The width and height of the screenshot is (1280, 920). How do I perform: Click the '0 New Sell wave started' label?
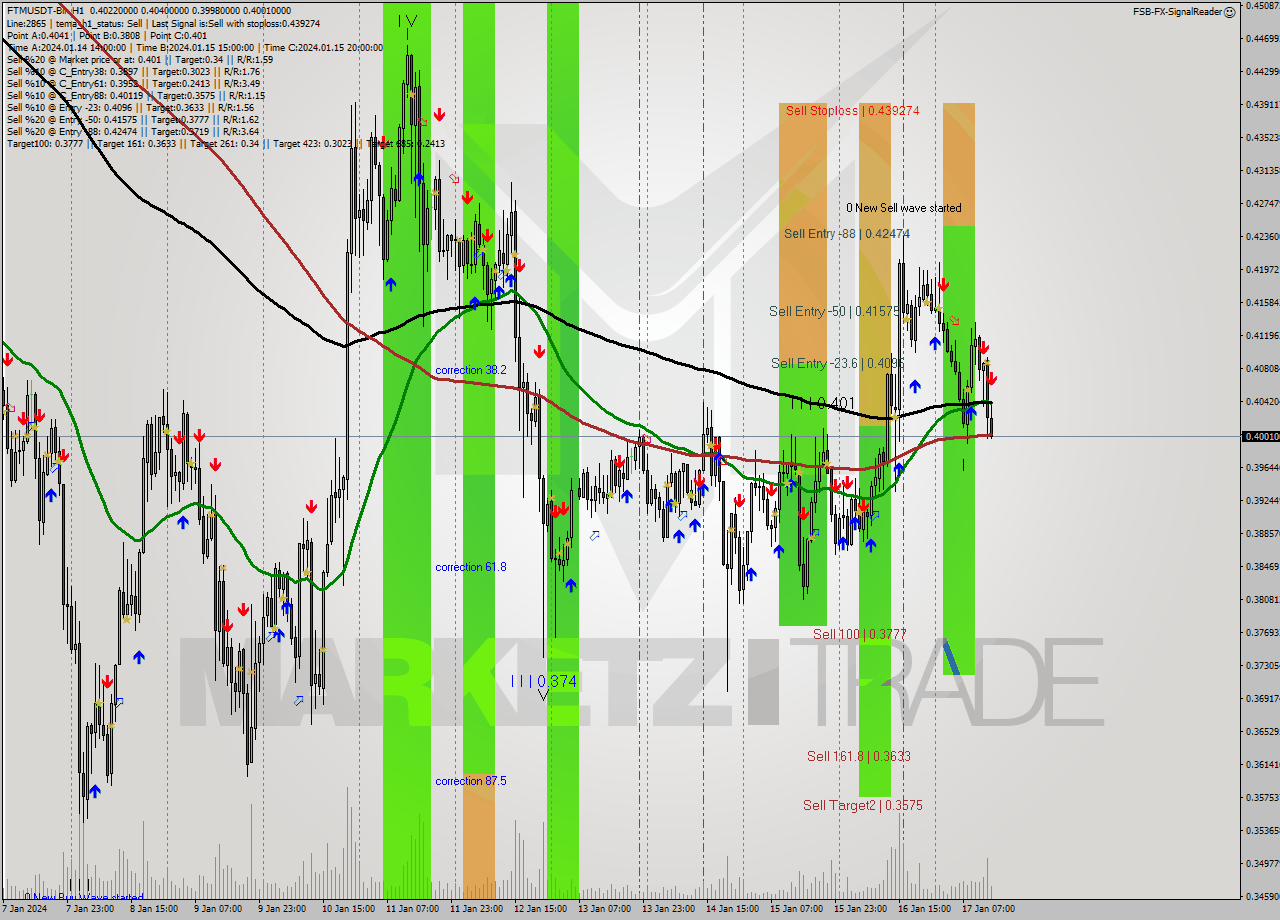coord(903,208)
